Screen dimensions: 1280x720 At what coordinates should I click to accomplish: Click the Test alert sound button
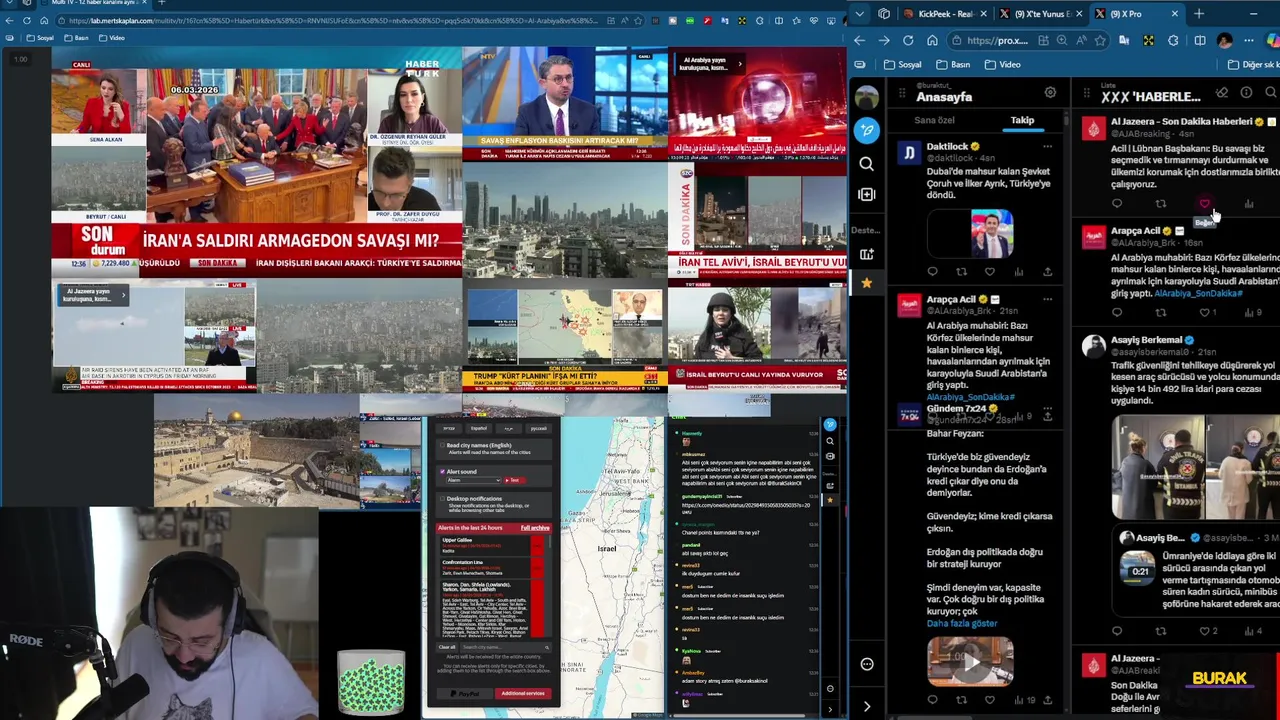click(x=513, y=480)
